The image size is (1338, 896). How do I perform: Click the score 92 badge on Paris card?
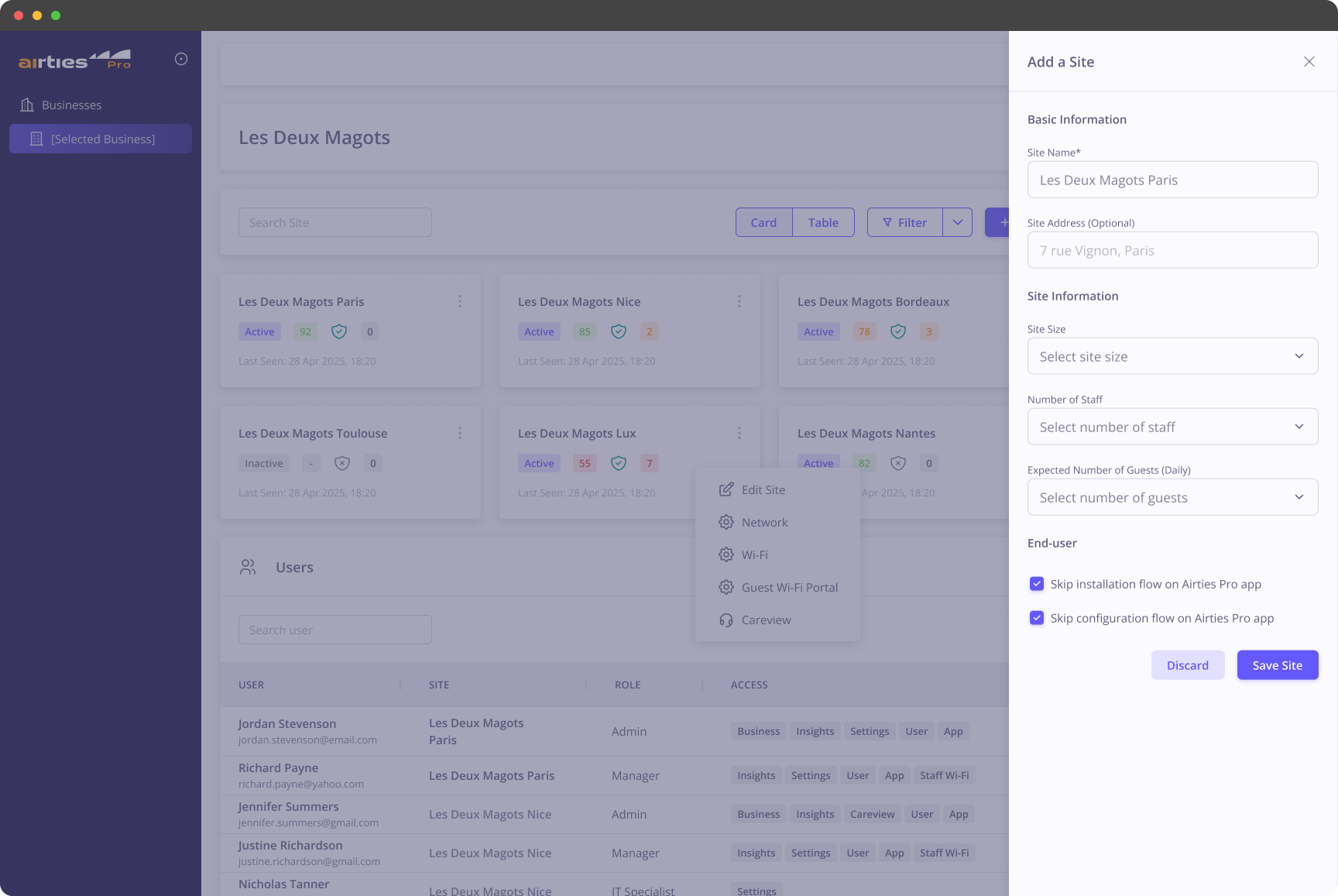(305, 331)
